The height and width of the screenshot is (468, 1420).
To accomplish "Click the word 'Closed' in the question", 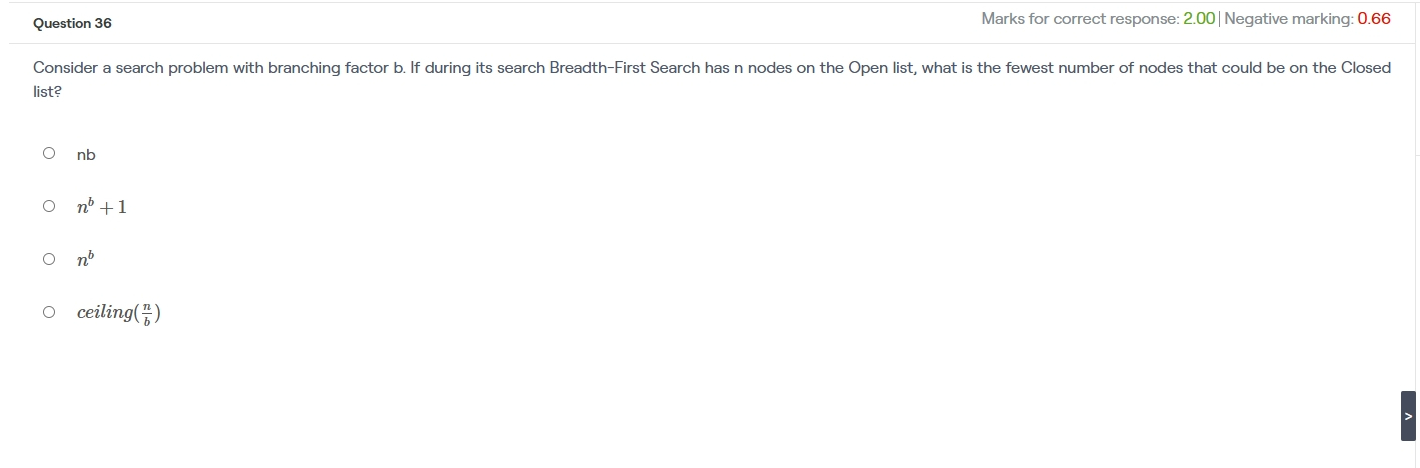I will coord(1366,68).
